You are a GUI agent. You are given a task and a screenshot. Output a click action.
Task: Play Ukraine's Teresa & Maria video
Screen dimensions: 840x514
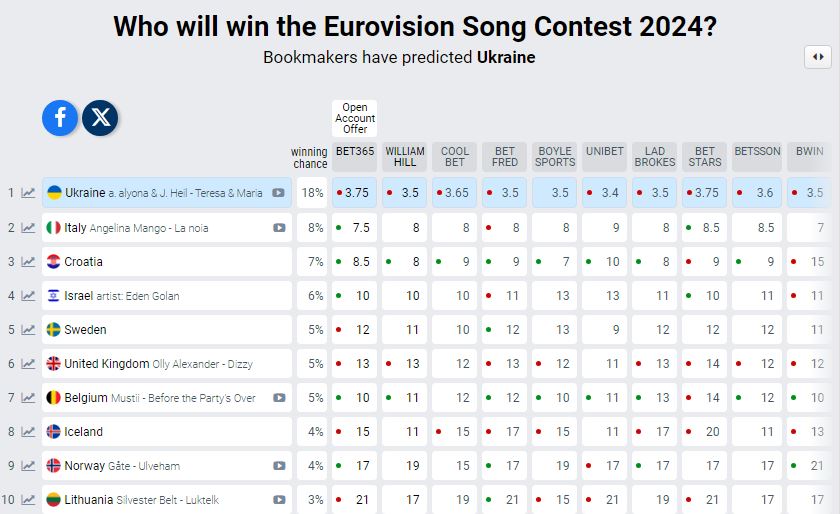(278, 193)
